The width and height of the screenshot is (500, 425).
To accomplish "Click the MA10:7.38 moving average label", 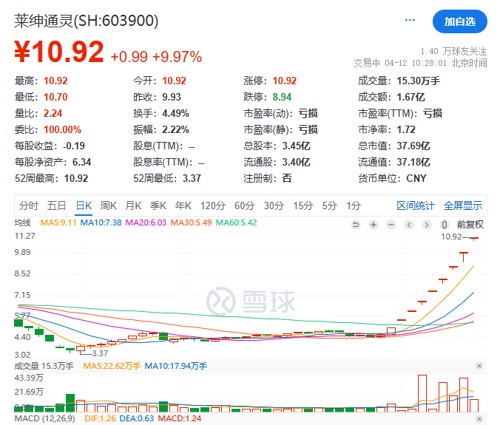I will tap(101, 223).
